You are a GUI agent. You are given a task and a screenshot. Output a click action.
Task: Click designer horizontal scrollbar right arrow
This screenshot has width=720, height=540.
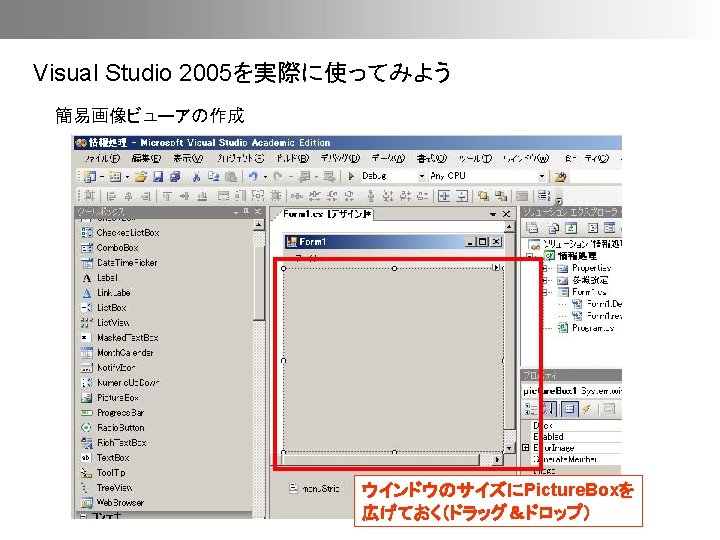497,459
